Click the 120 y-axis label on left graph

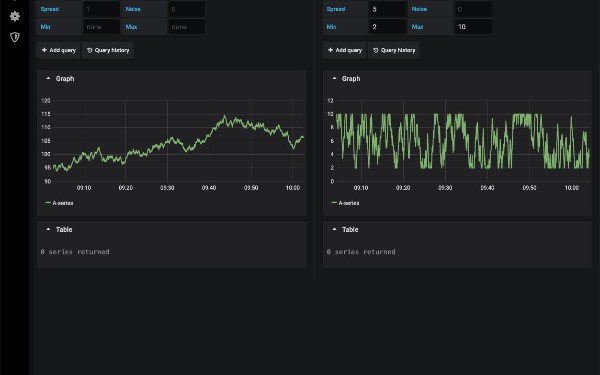46,101
